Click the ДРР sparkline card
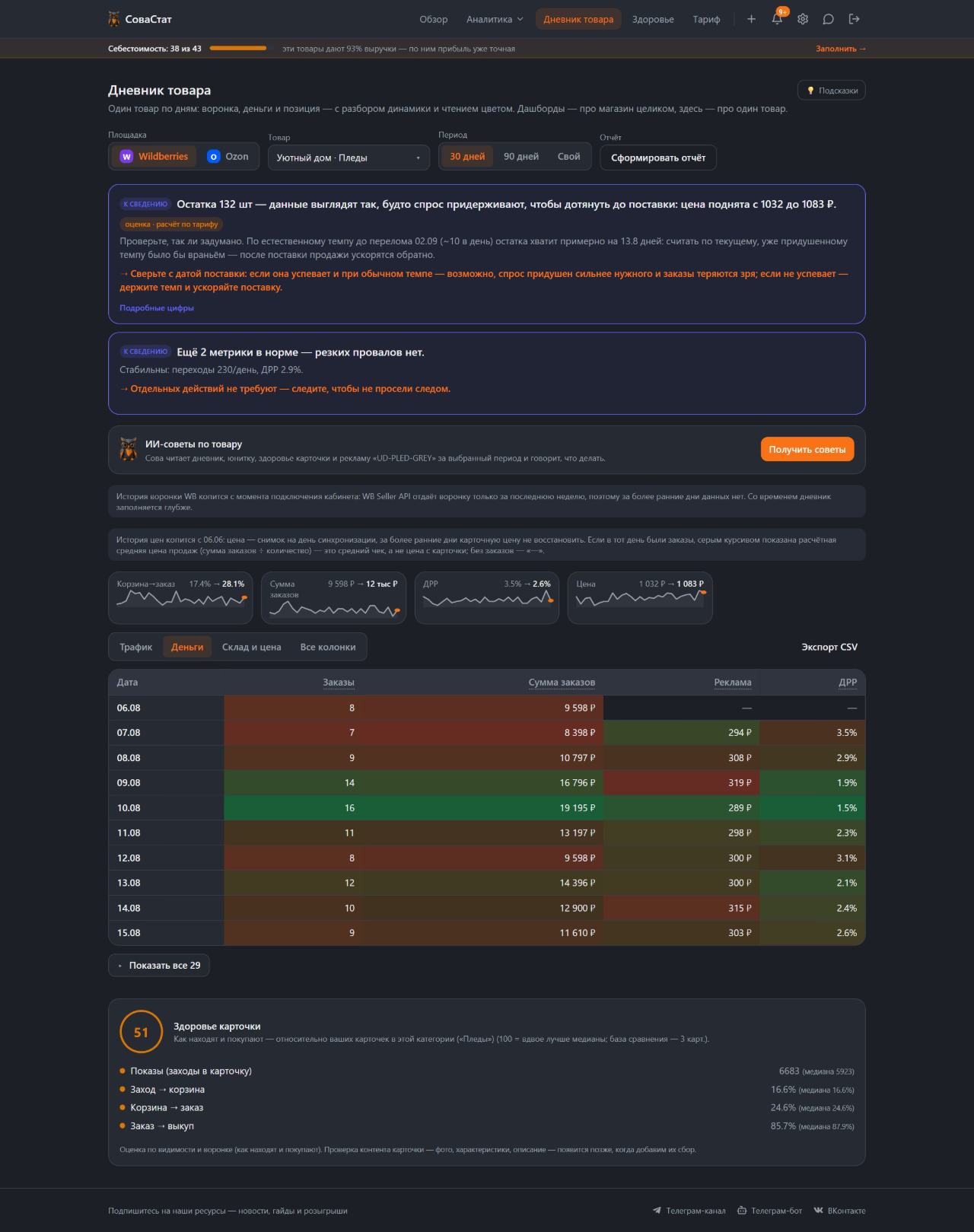 [487, 597]
